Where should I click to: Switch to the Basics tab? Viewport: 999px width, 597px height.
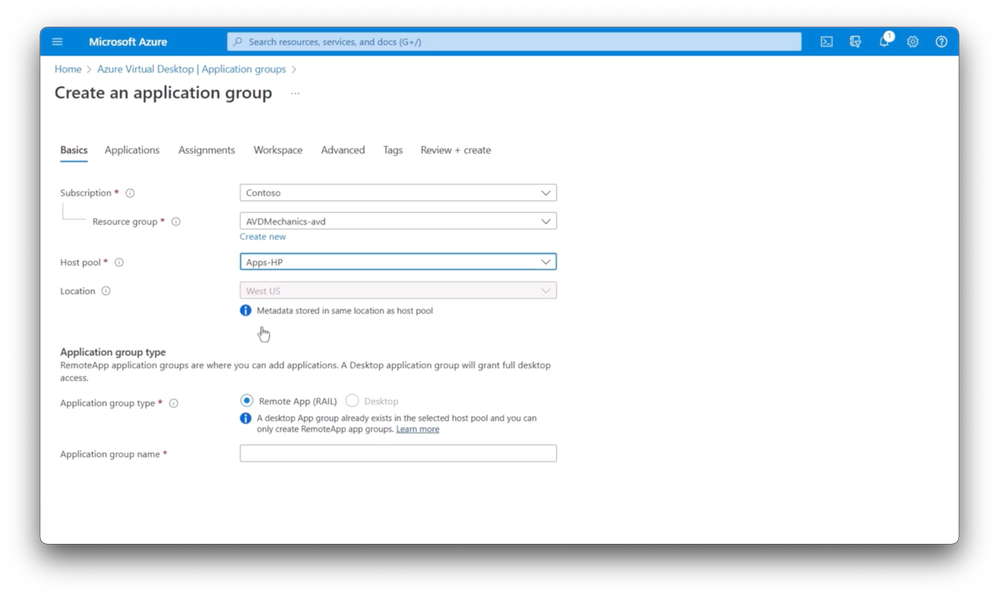[x=74, y=150]
